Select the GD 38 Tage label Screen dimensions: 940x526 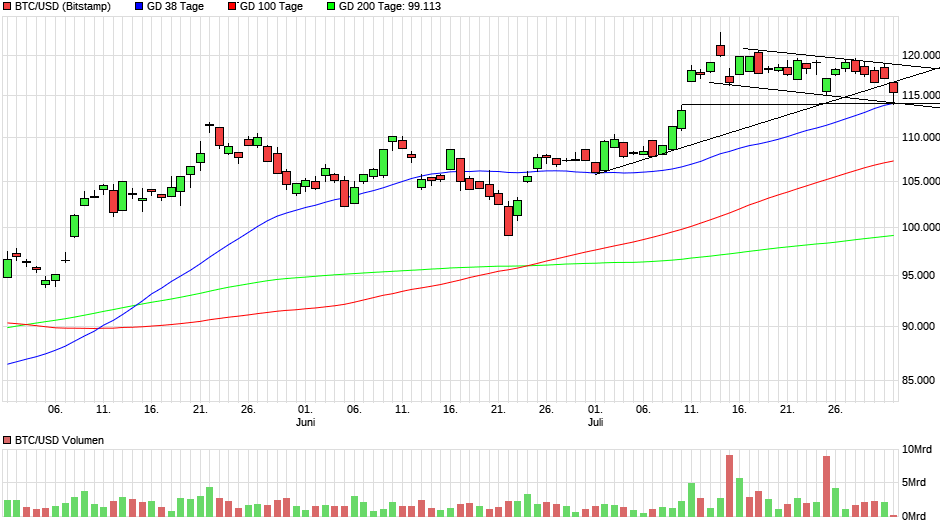[175, 7]
